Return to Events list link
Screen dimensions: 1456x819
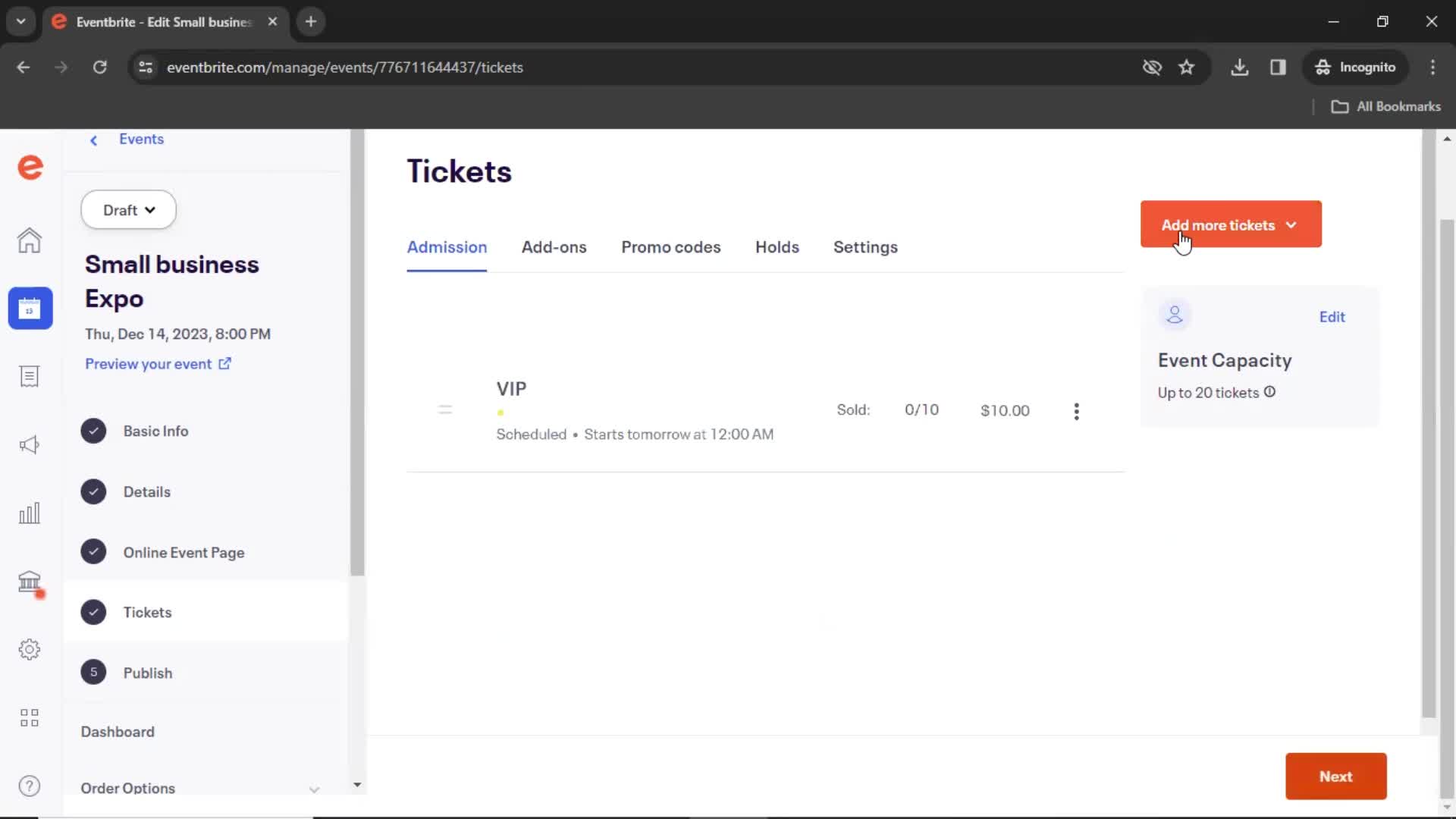141,139
